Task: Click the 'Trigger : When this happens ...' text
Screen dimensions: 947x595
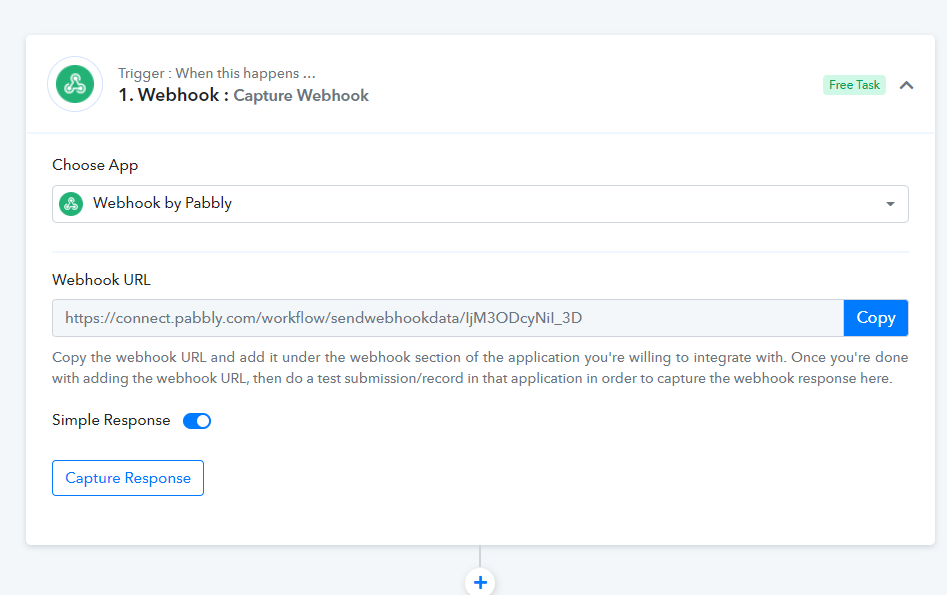Action: coord(217,73)
